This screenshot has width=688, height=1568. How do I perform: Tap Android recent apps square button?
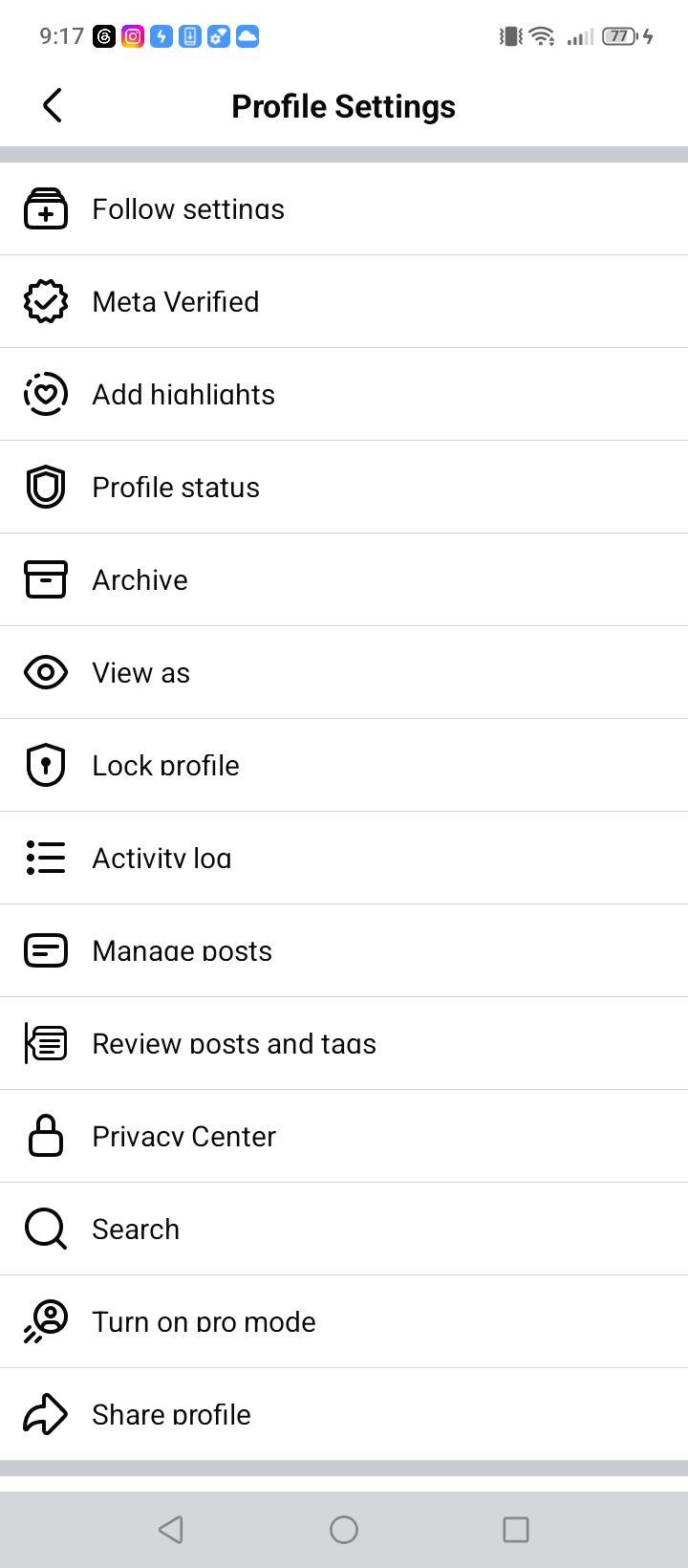[x=516, y=1530]
